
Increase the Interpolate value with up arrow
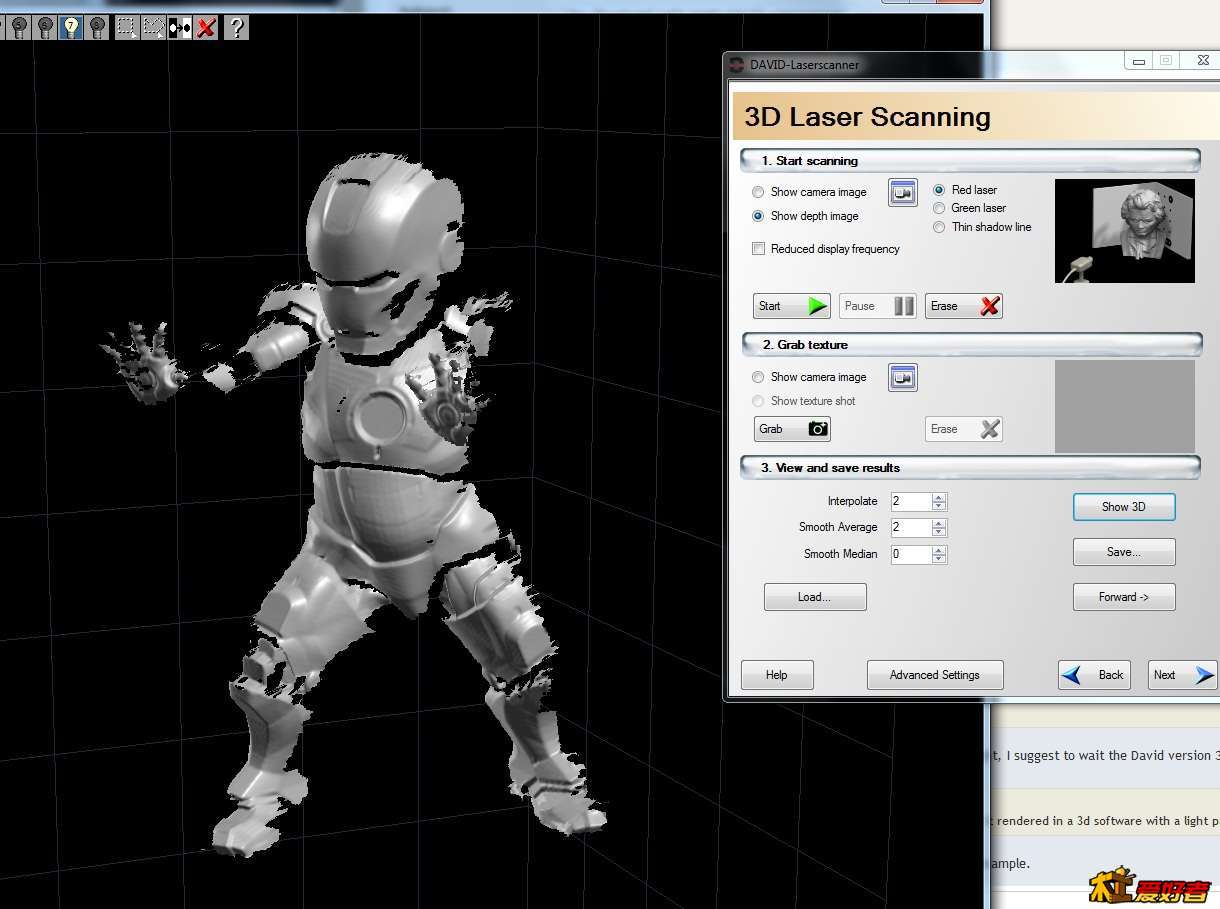(x=939, y=497)
